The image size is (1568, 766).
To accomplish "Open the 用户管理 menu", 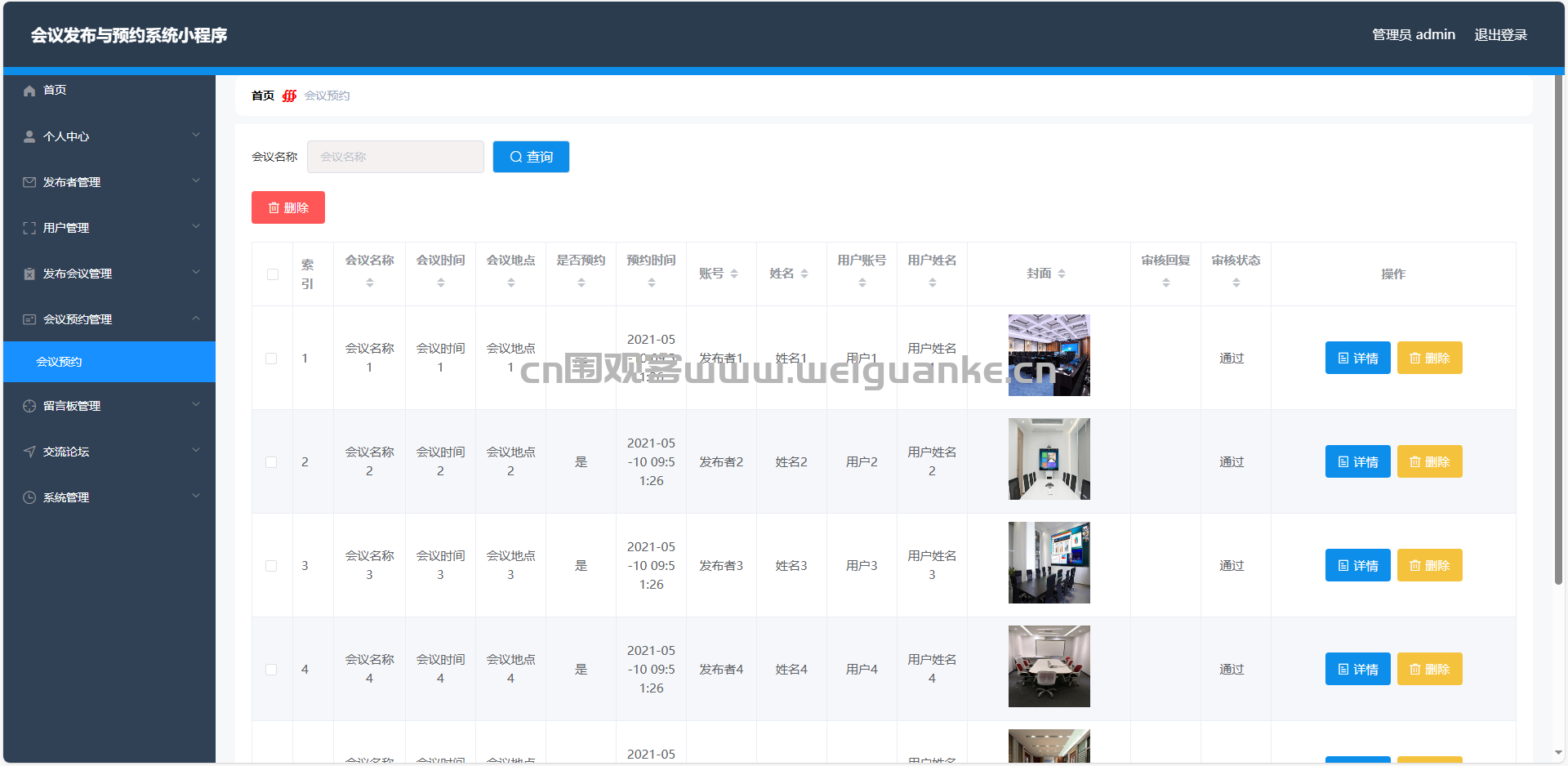I will (x=109, y=228).
